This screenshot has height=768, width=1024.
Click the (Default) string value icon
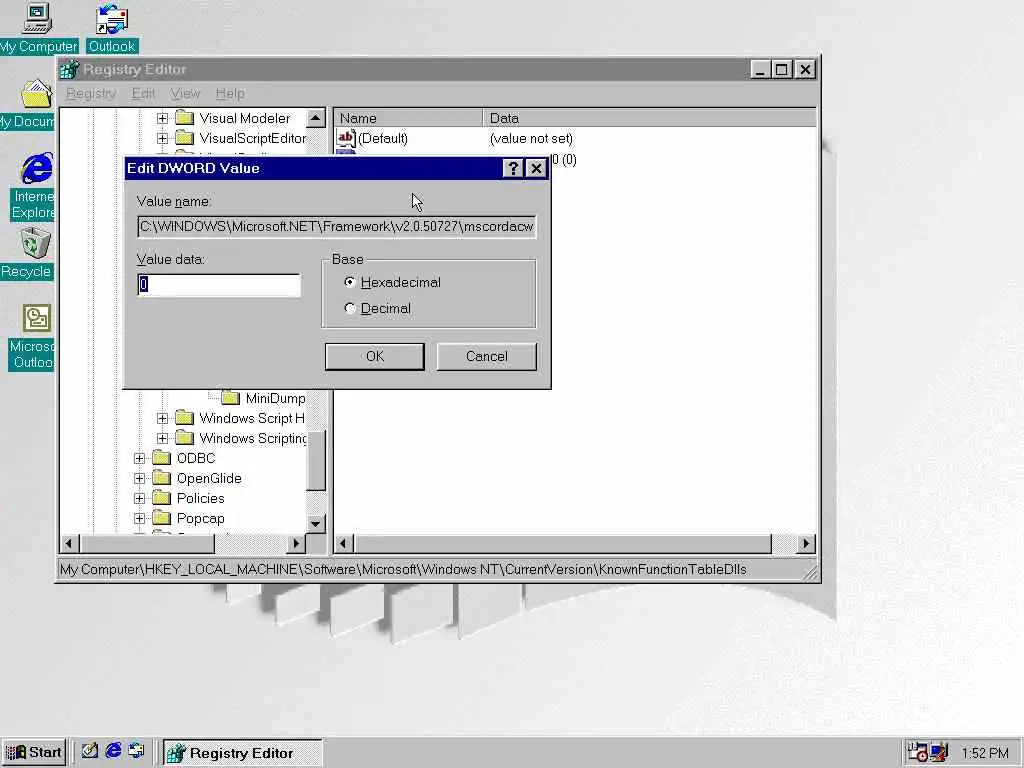346,138
